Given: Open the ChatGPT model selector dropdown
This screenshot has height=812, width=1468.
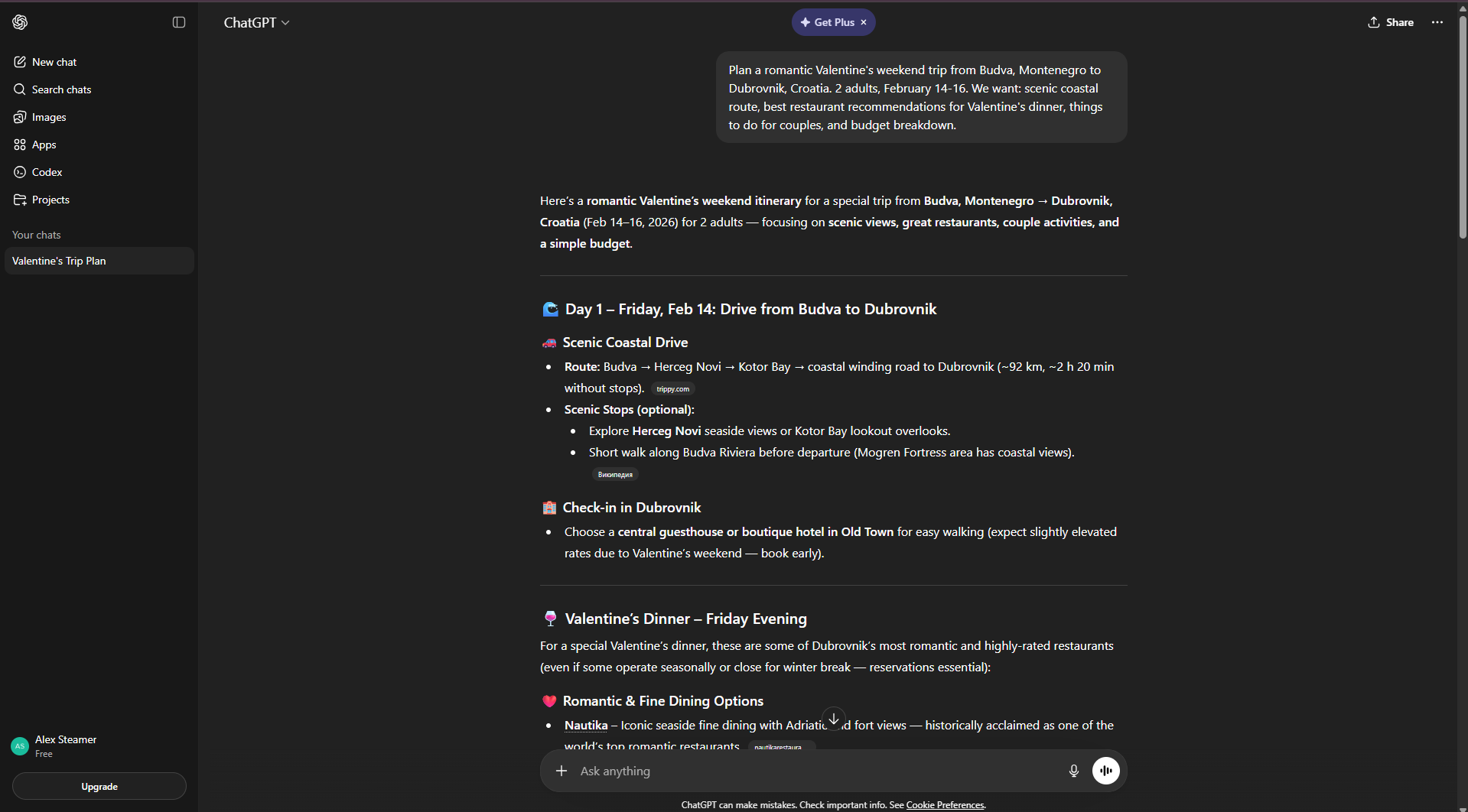Looking at the screenshot, I should [x=256, y=23].
